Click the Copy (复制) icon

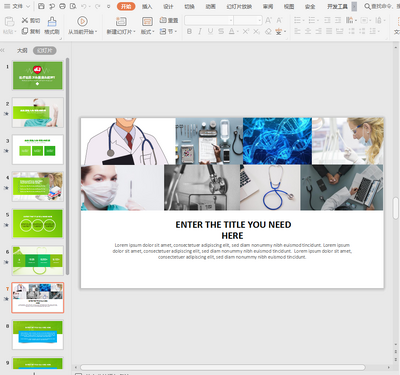coord(25,31)
